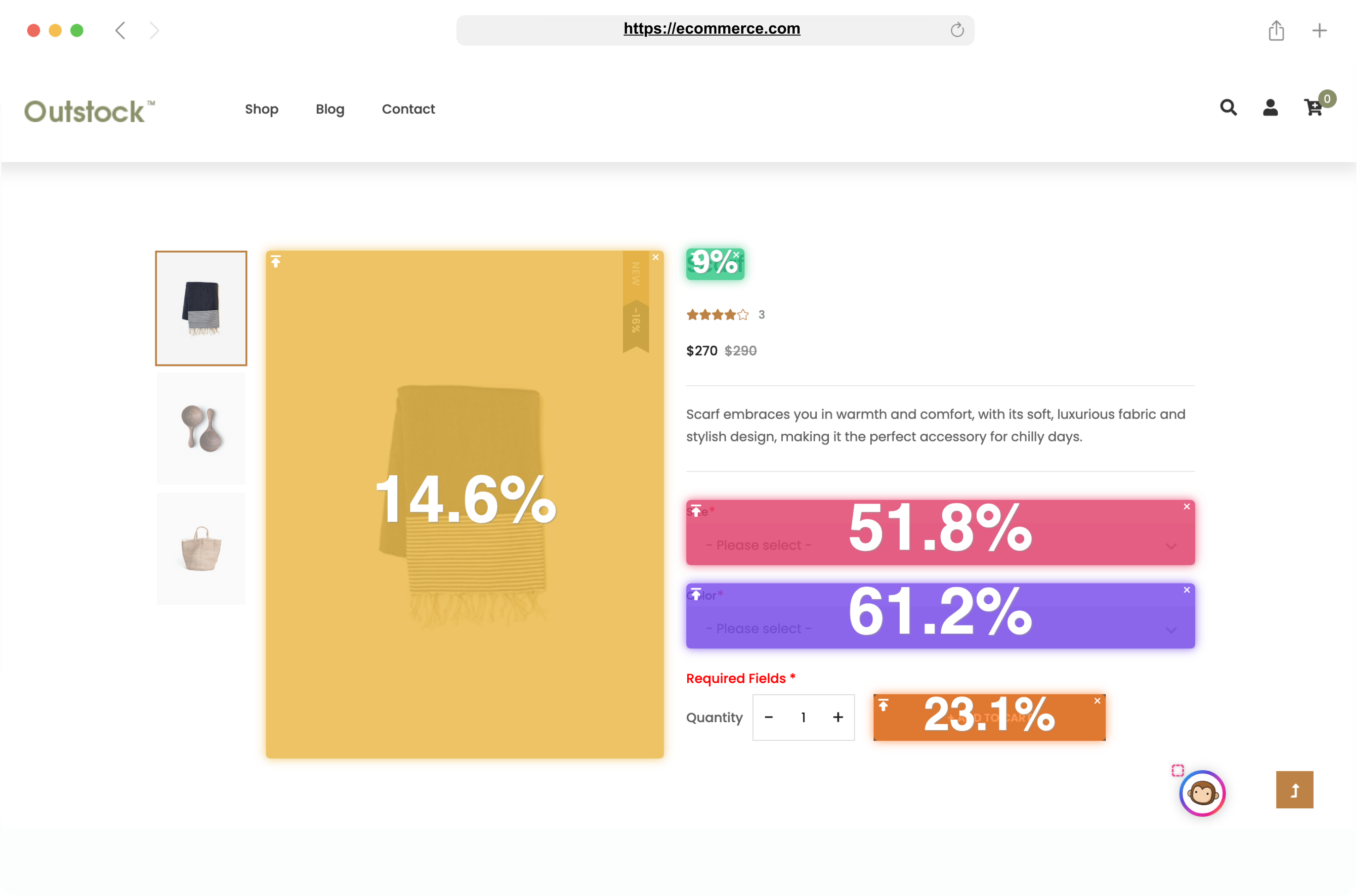This screenshot has width=1357, height=896.
Task: Click the scroll-to-top arrow button
Action: click(1294, 790)
